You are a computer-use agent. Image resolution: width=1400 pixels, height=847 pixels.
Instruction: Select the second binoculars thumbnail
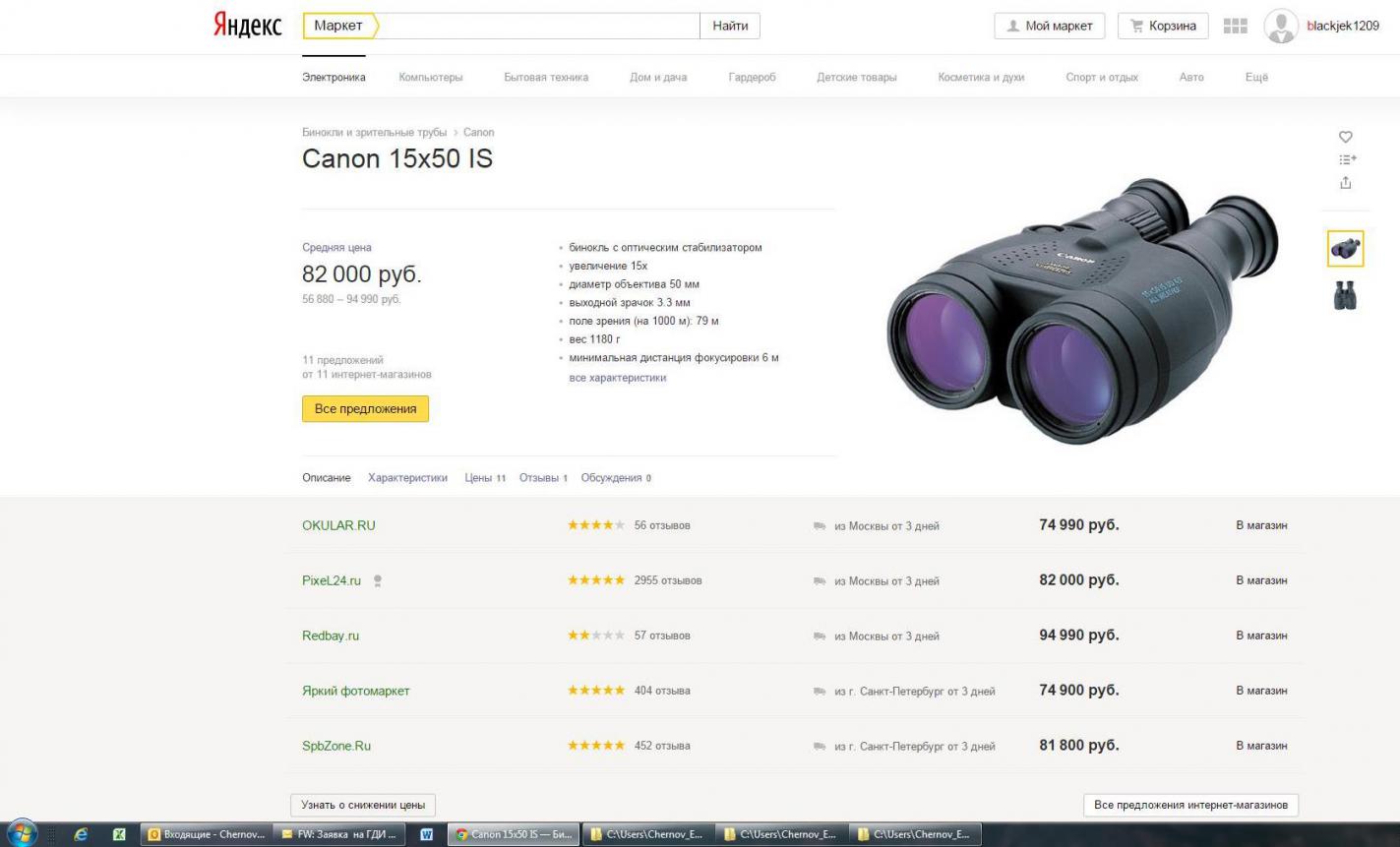[x=1345, y=295]
